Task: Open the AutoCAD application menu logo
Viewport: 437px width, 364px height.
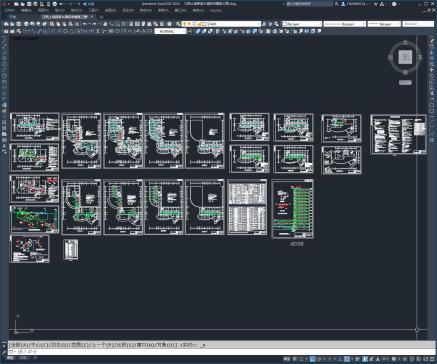Action: tap(5, 4)
